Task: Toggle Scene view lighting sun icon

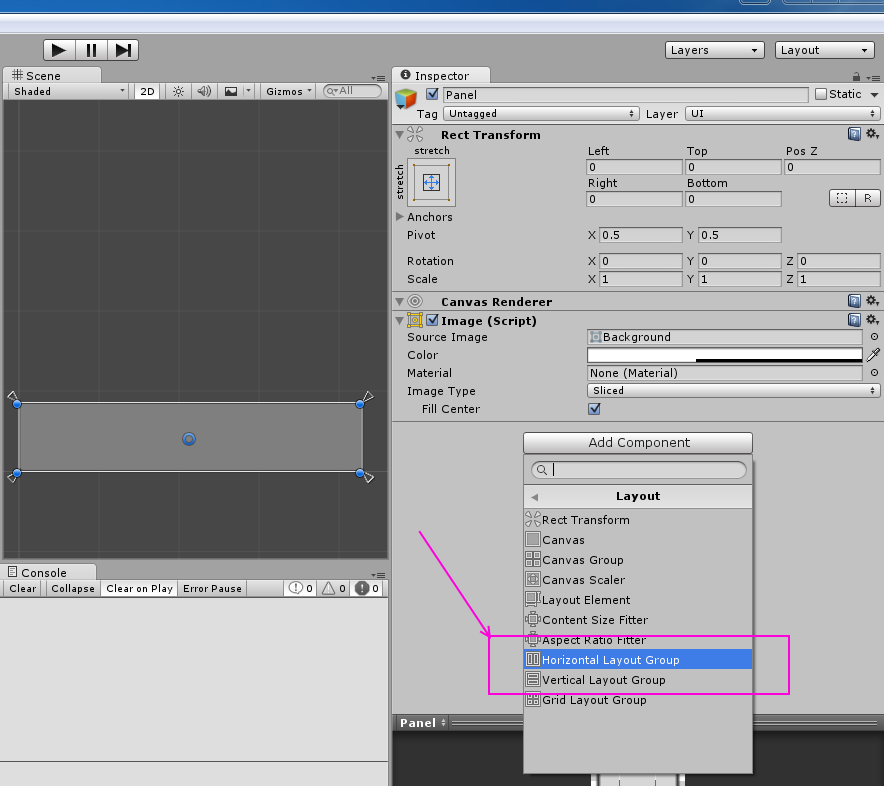Action: click(x=178, y=91)
